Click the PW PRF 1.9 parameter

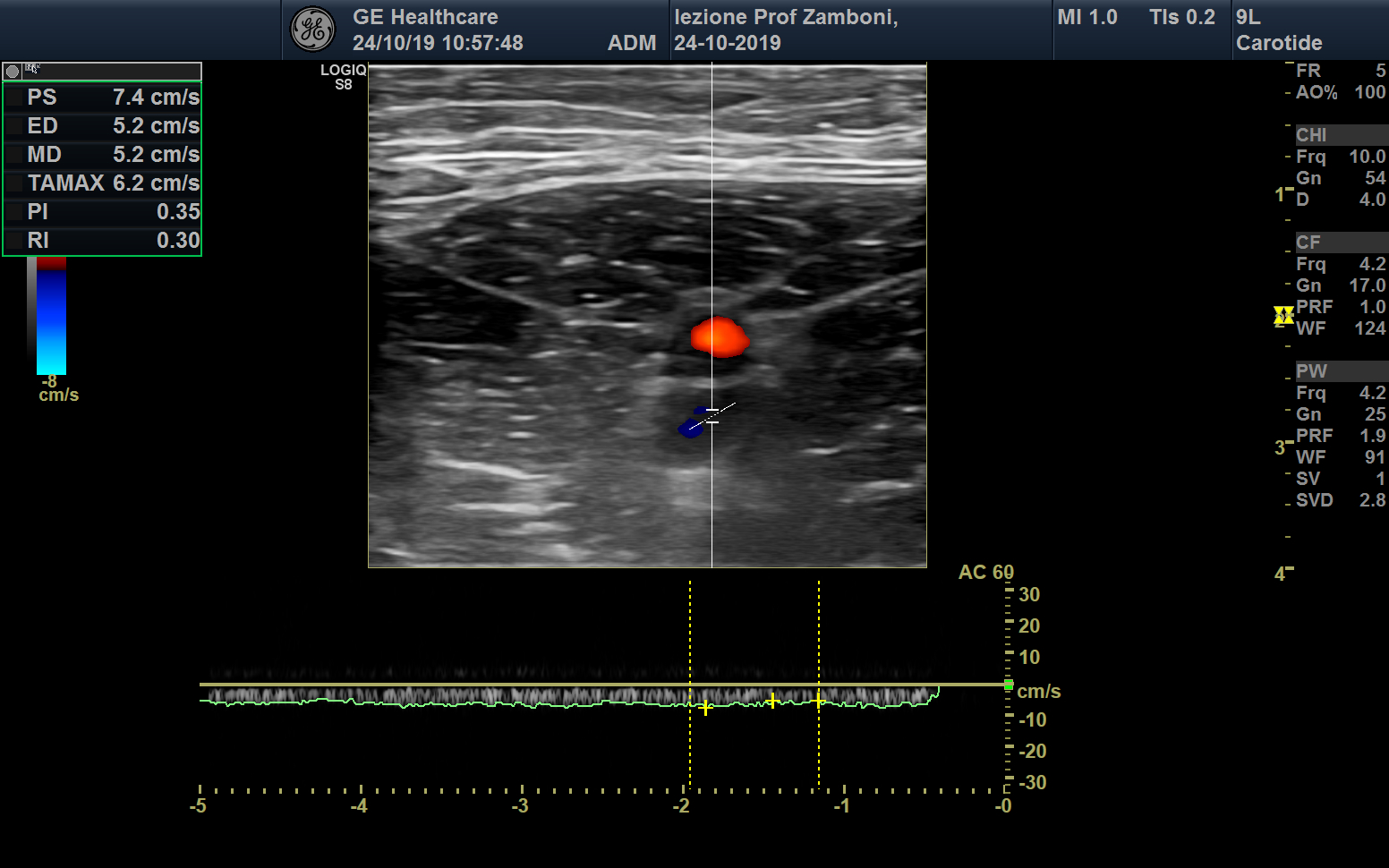tap(1340, 436)
